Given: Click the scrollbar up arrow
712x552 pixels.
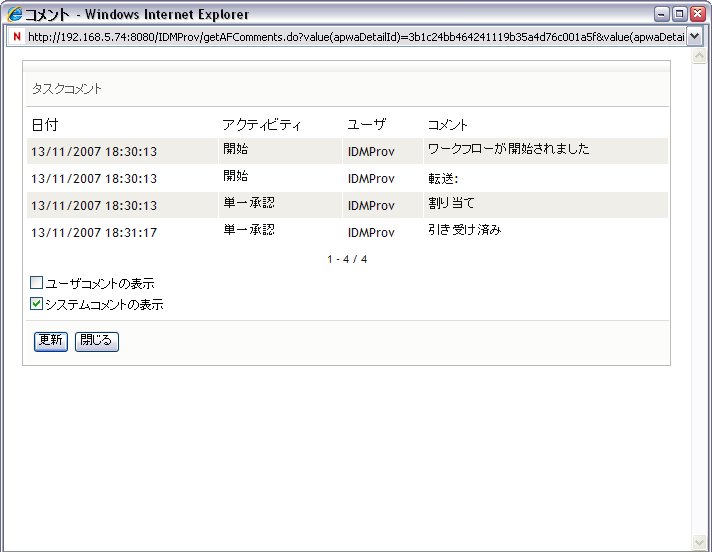Looking at the screenshot, I should pyautogui.click(x=699, y=56).
